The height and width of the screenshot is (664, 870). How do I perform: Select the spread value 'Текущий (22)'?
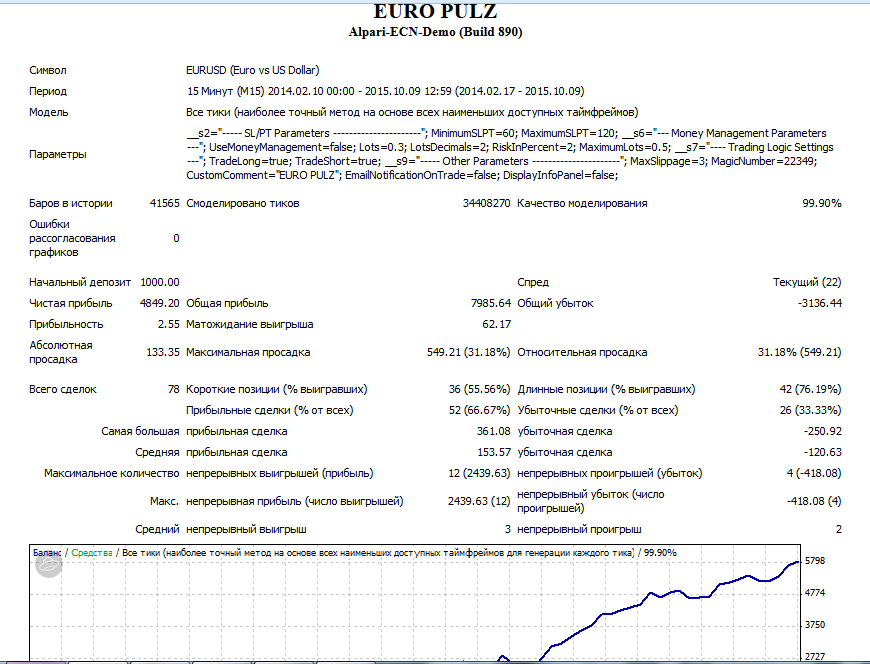pyautogui.click(x=807, y=282)
